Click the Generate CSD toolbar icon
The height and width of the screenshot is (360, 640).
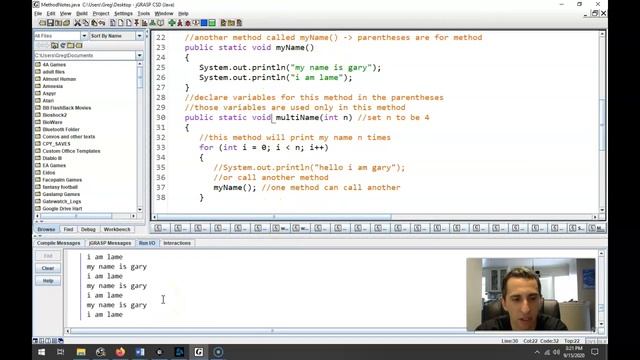click(x=113, y=23)
